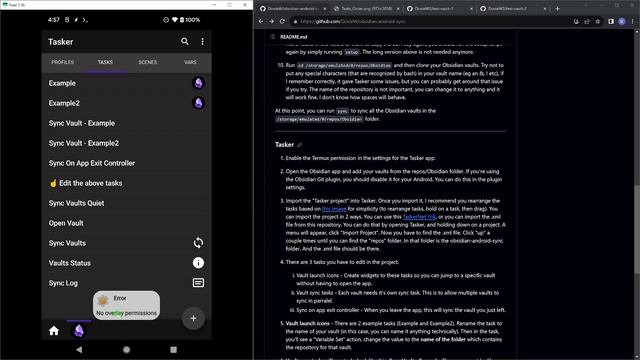The image size is (640, 360).
Task: Open README.md outline list icon
Action: (x=273, y=37)
